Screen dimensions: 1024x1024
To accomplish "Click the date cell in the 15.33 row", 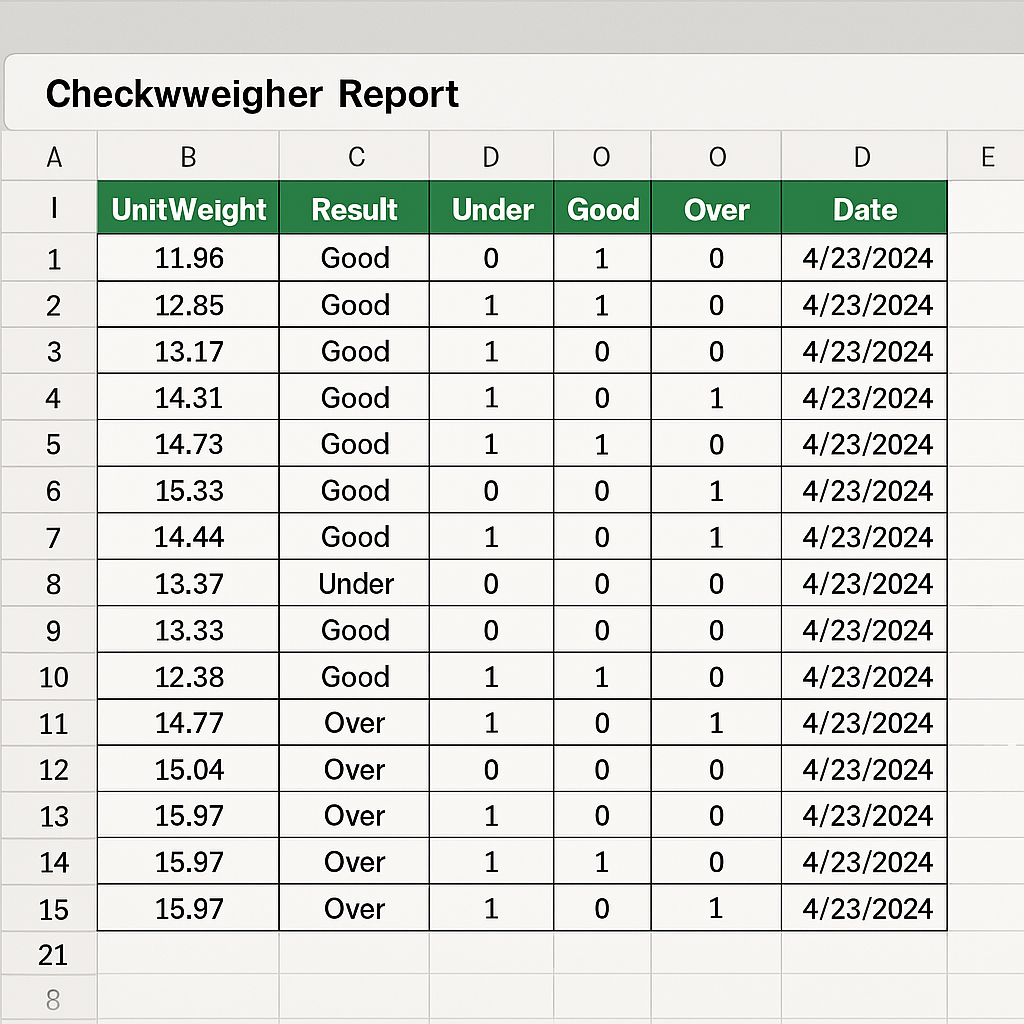I will (x=864, y=490).
